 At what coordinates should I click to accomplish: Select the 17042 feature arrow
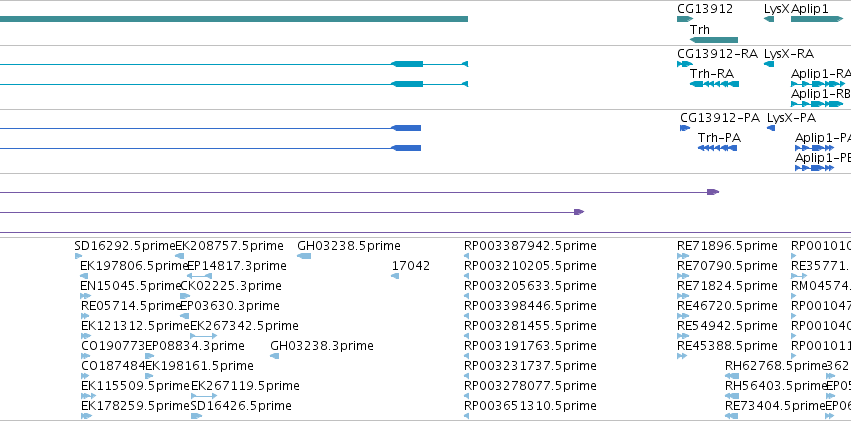(x=395, y=276)
